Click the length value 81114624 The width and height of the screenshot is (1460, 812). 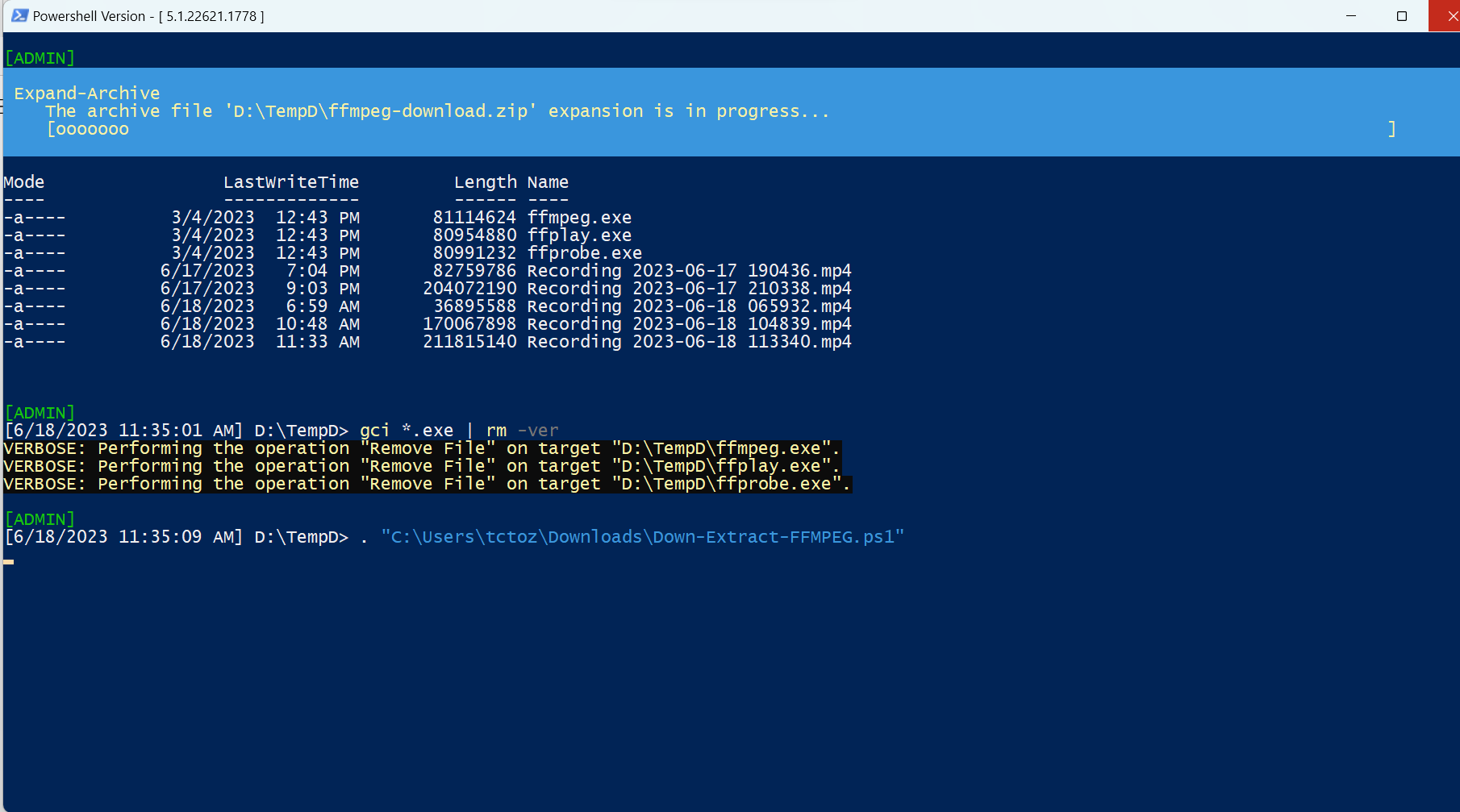pyautogui.click(x=475, y=218)
